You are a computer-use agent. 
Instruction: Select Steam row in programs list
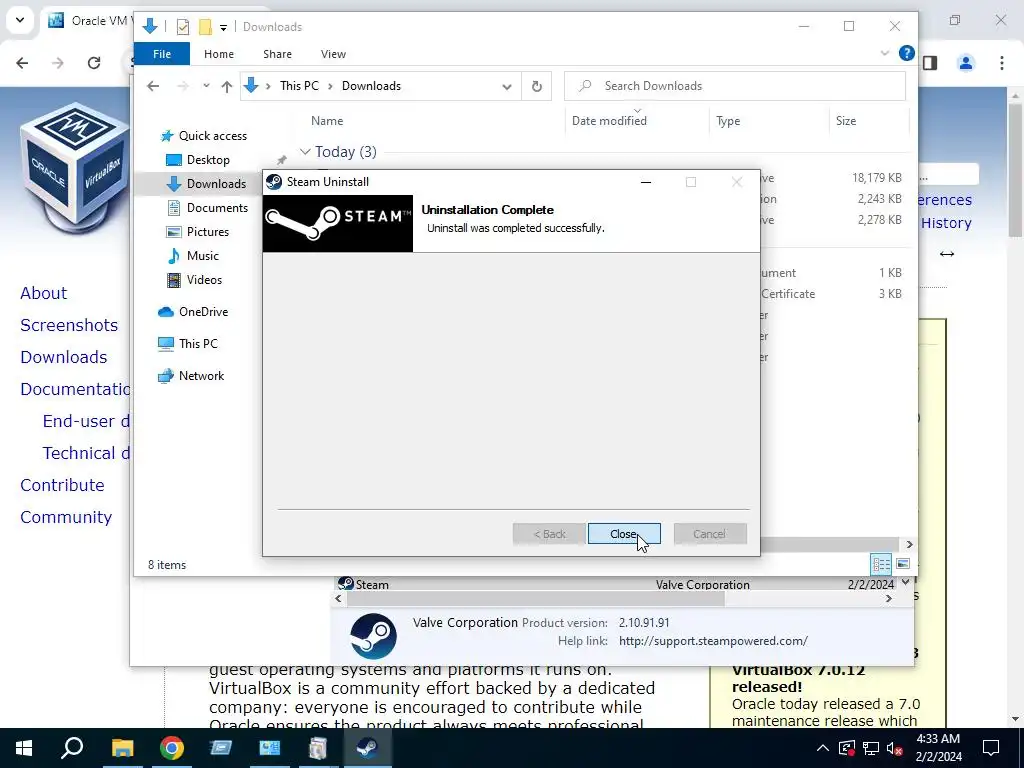pos(617,584)
